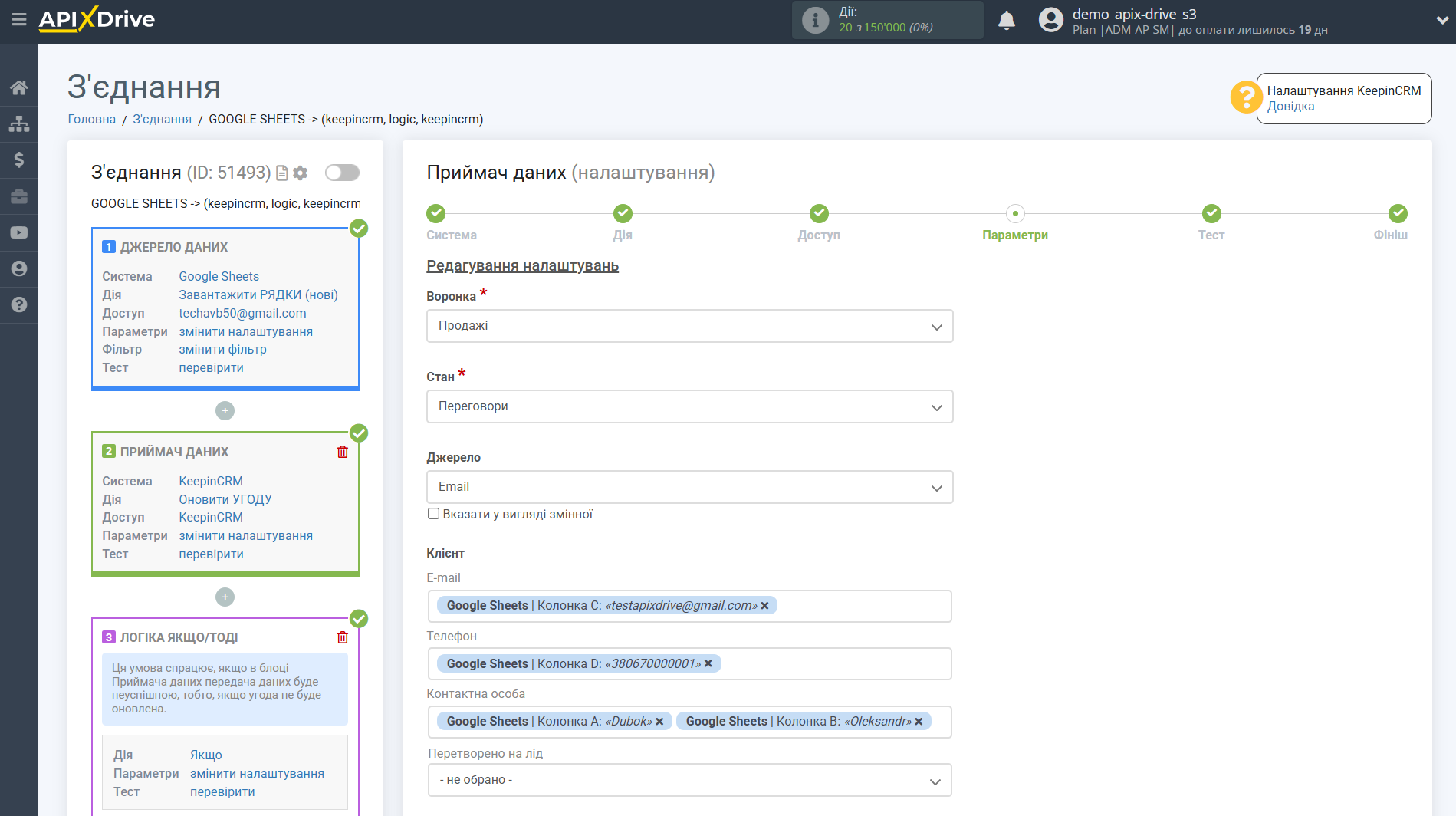Remove the Колонка B Oleksandr tag
Screen dimensions: 1456x816
tap(919, 722)
